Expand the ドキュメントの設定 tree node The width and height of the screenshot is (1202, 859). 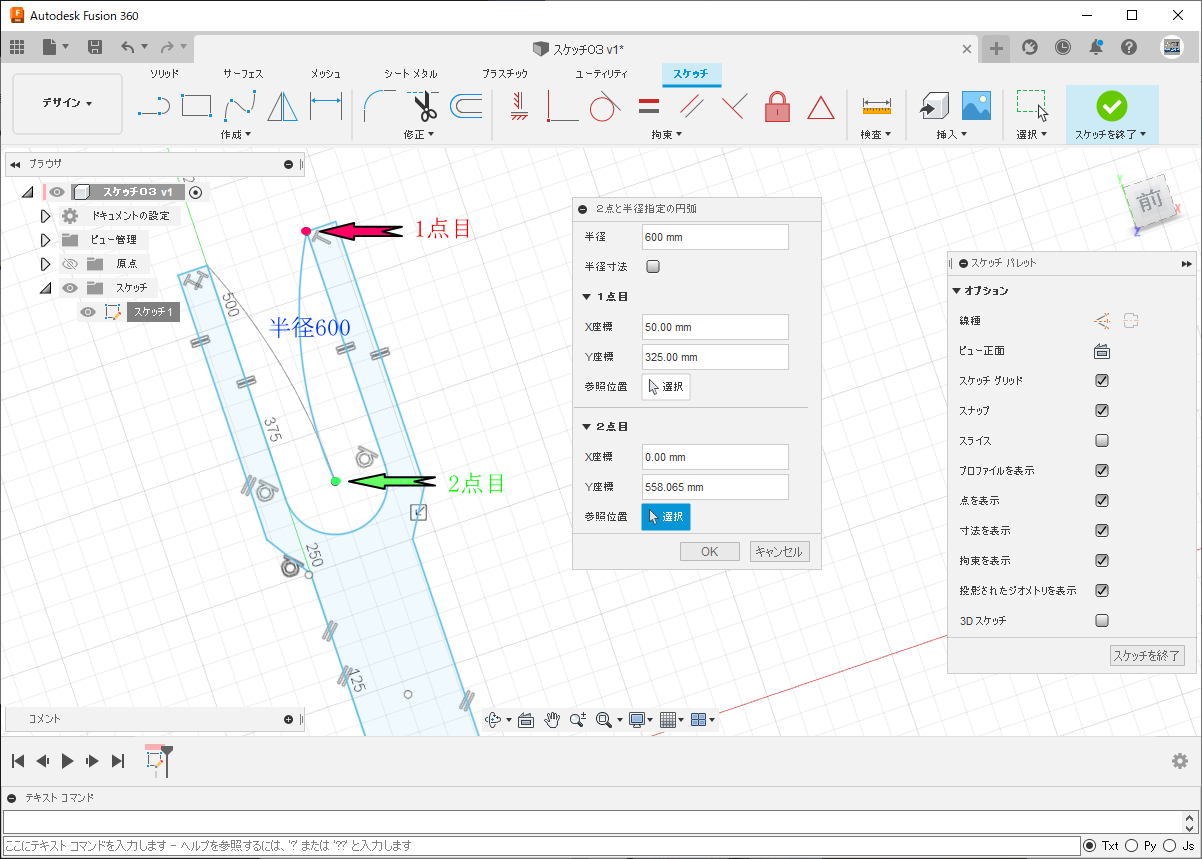[45, 216]
